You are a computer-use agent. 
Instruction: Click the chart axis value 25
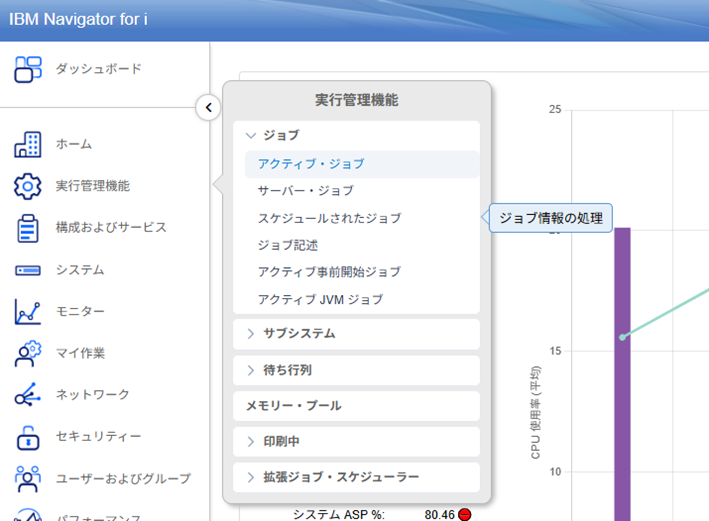pyautogui.click(x=555, y=109)
